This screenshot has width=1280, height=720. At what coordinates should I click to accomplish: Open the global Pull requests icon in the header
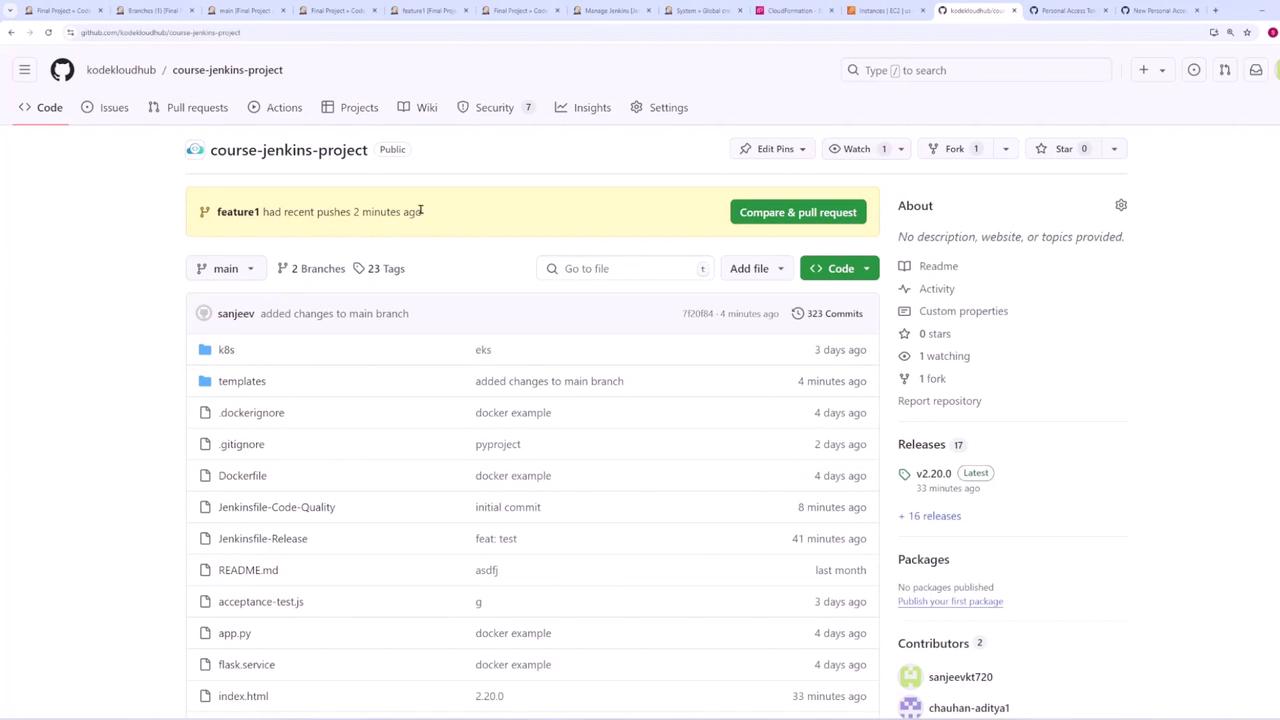point(1225,70)
